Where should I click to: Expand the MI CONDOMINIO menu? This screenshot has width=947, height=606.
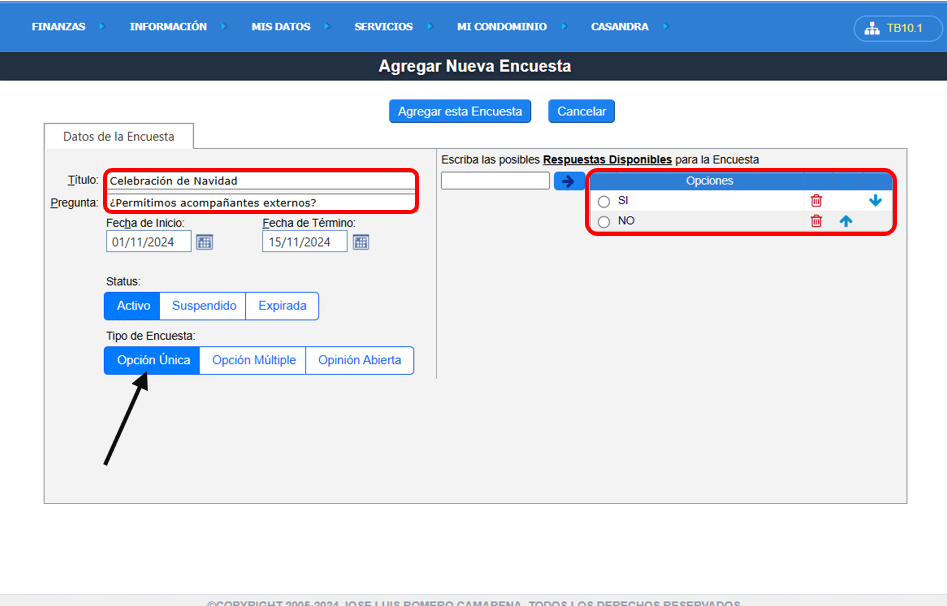pyautogui.click(x=502, y=27)
